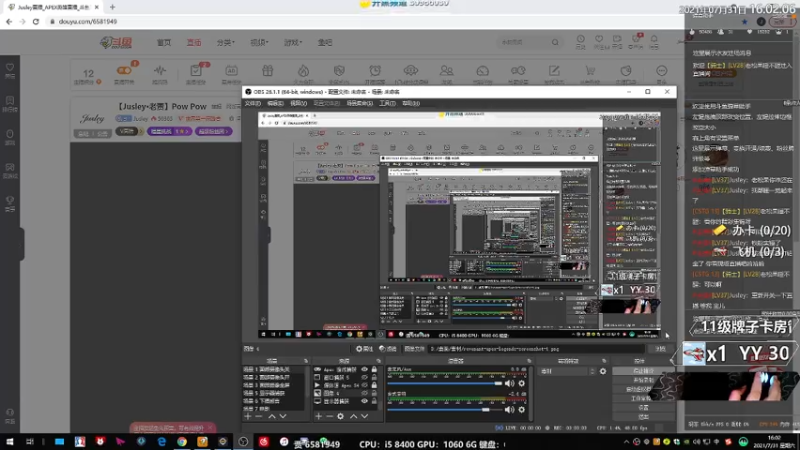This screenshot has width=800, height=450.
Task: Pop out the Scenes dock icon
Action: click(306, 361)
